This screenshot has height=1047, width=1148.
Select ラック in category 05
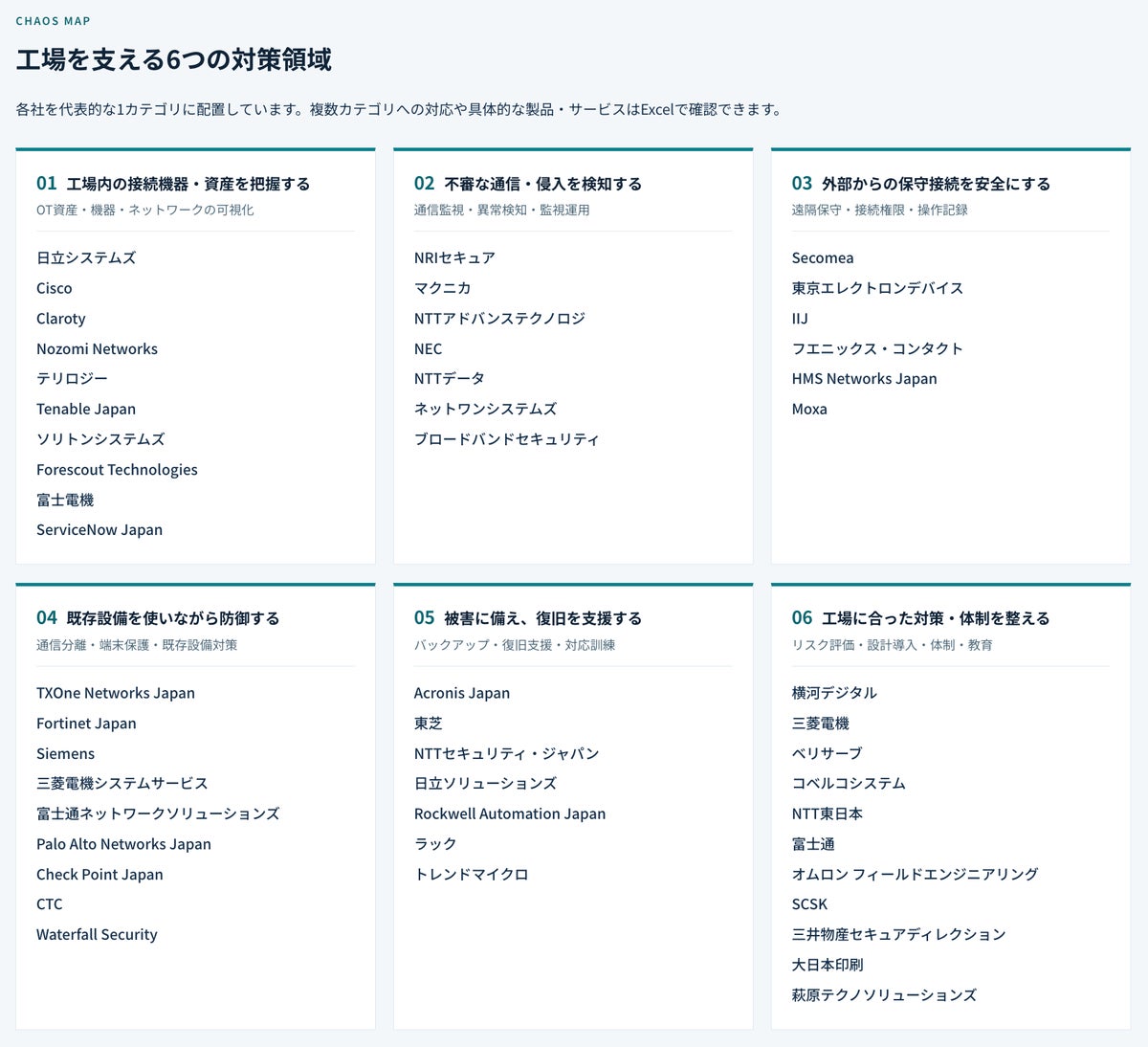coord(435,844)
